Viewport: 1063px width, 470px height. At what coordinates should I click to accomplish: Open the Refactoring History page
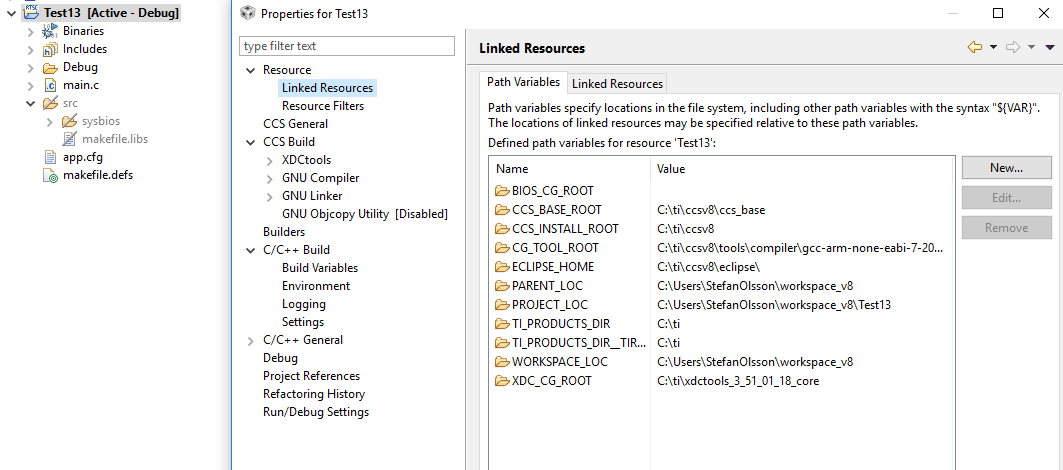point(314,394)
